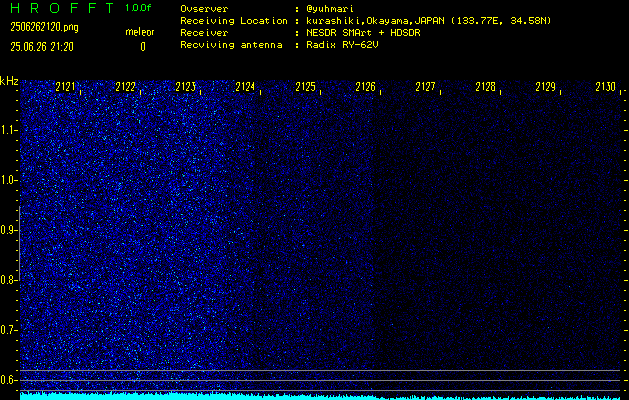Click the filename 2506262120.png
Screen dimensions: 629x400
pos(45,27)
